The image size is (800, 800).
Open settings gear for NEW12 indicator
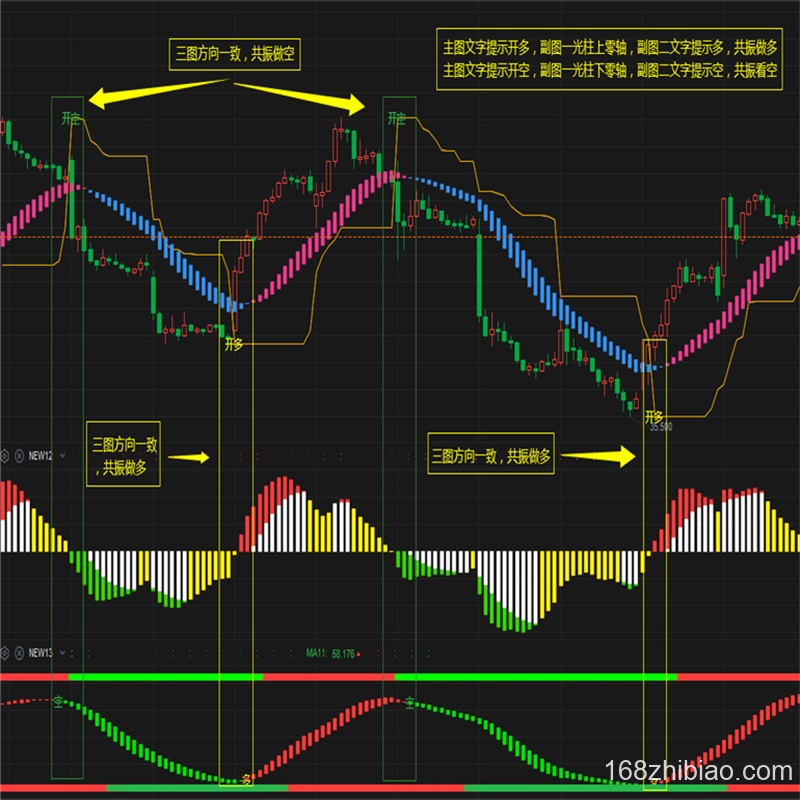(x=5, y=455)
